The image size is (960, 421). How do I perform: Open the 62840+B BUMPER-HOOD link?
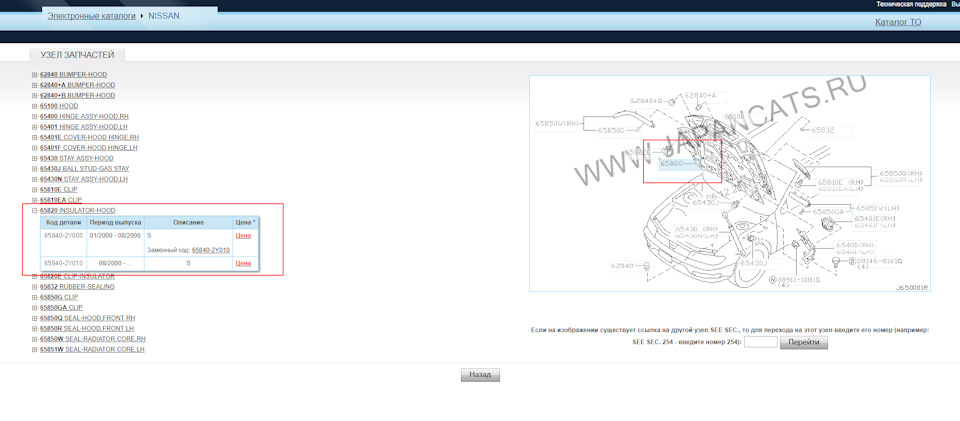pyautogui.click(x=77, y=95)
